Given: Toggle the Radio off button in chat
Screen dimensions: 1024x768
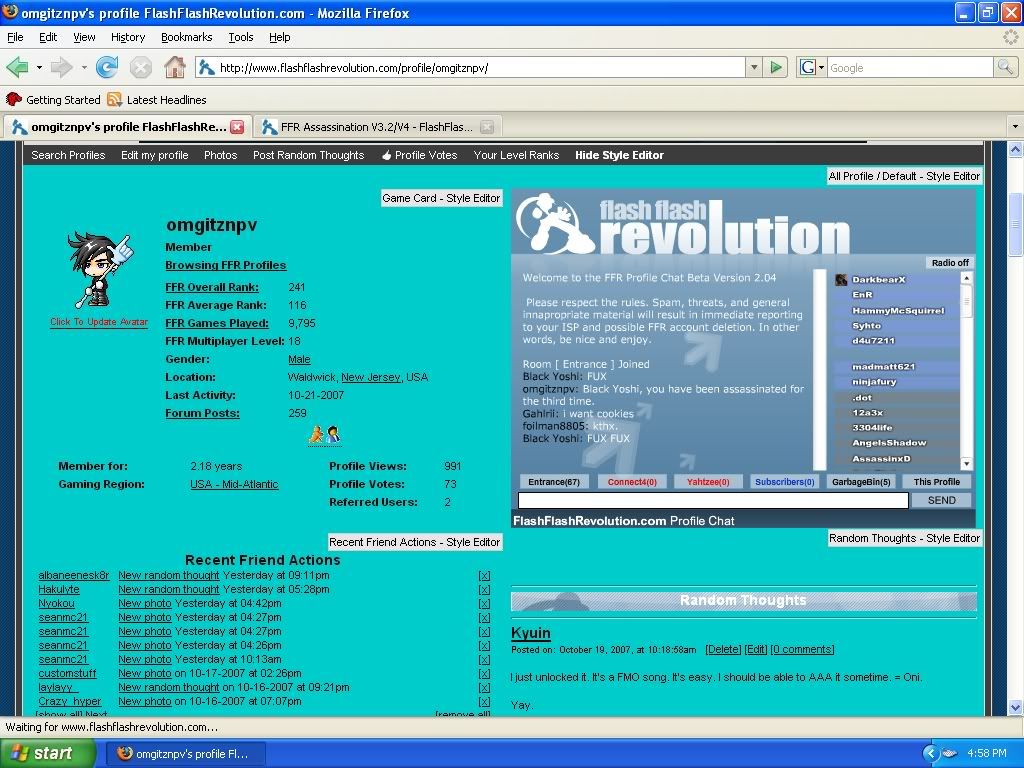Looking at the screenshot, I should pyautogui.click(x=950, y=263).
